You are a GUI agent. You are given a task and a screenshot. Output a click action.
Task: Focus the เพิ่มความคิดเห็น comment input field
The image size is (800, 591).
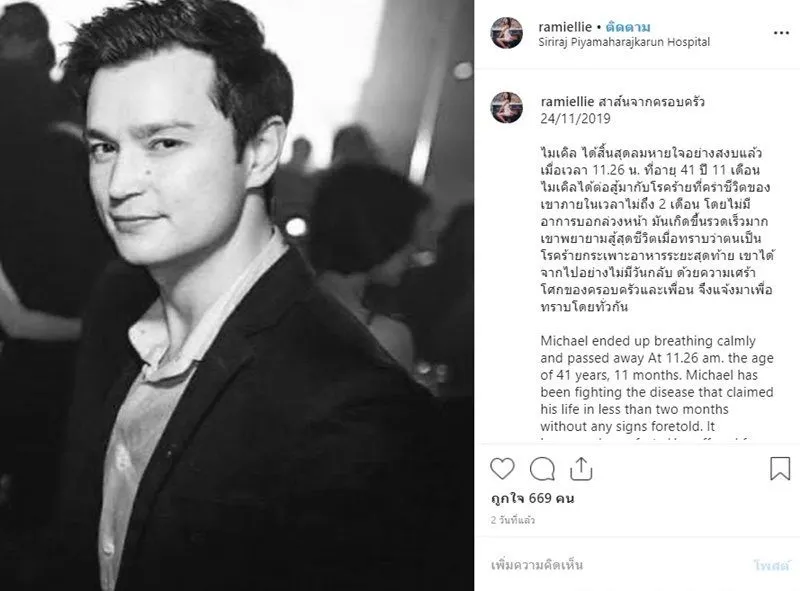[x=617, y=565]
